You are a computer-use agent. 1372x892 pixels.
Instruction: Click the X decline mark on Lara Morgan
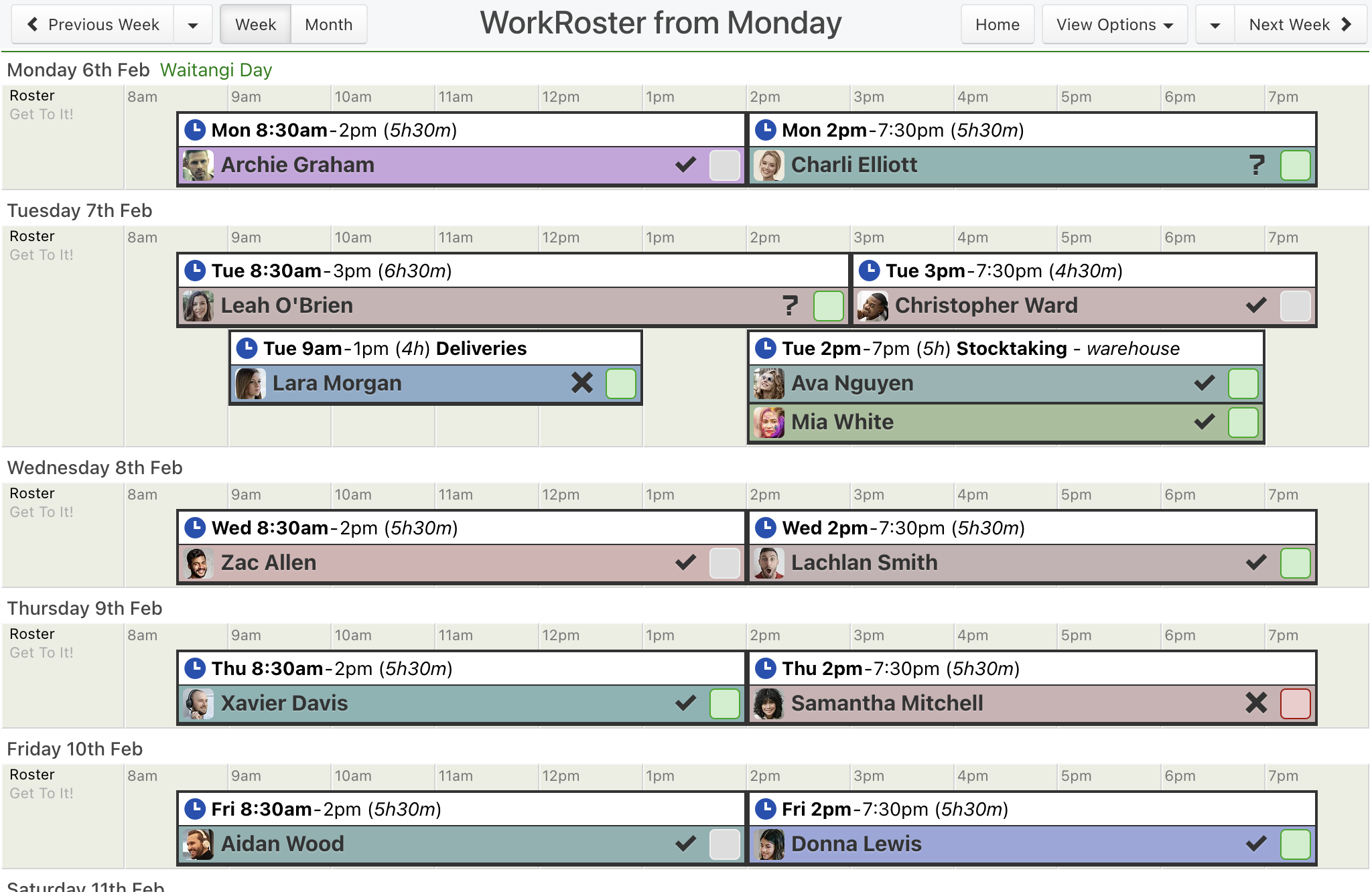[x=582, y=383]
